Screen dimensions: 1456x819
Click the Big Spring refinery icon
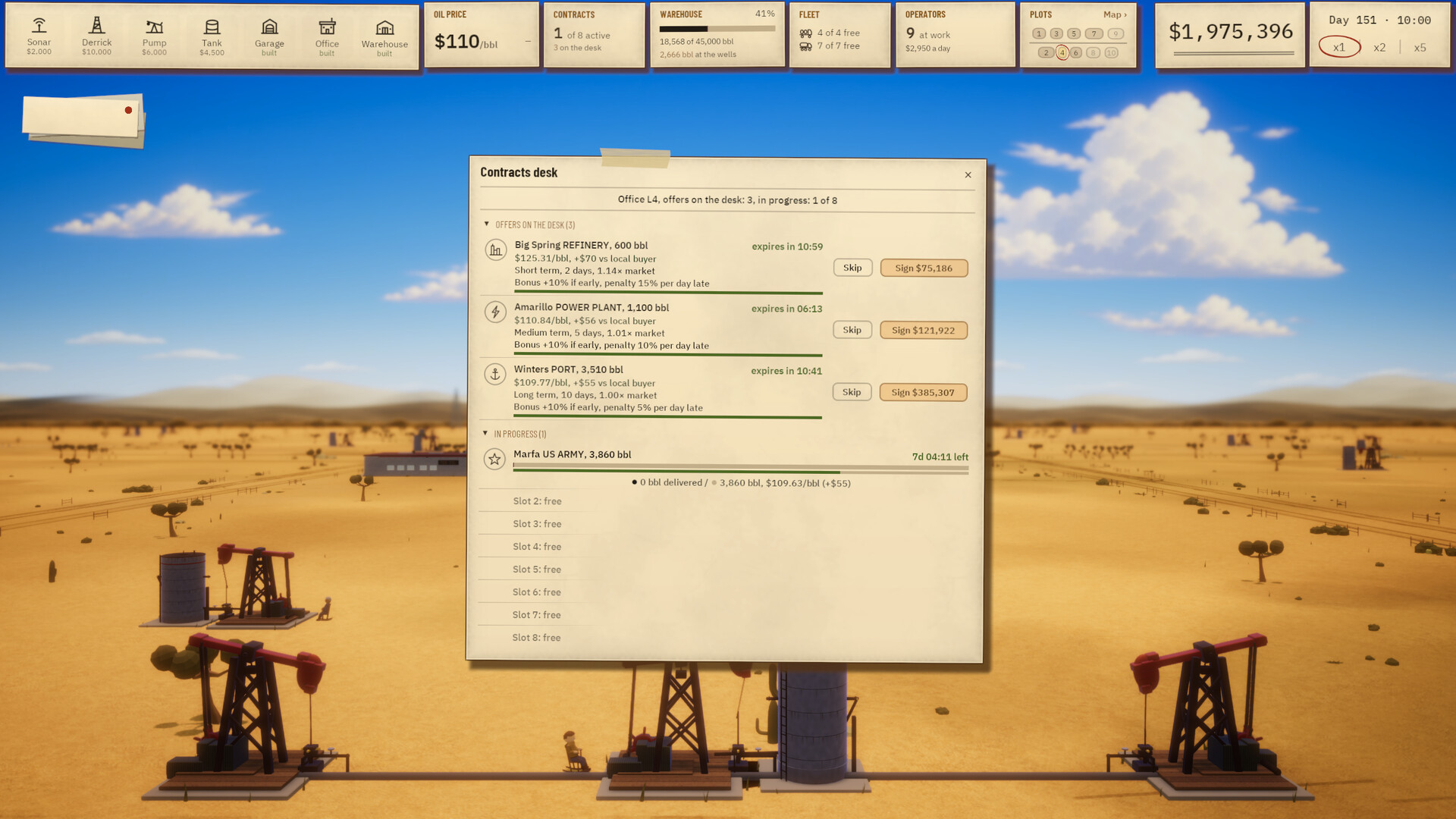(495, 249)
